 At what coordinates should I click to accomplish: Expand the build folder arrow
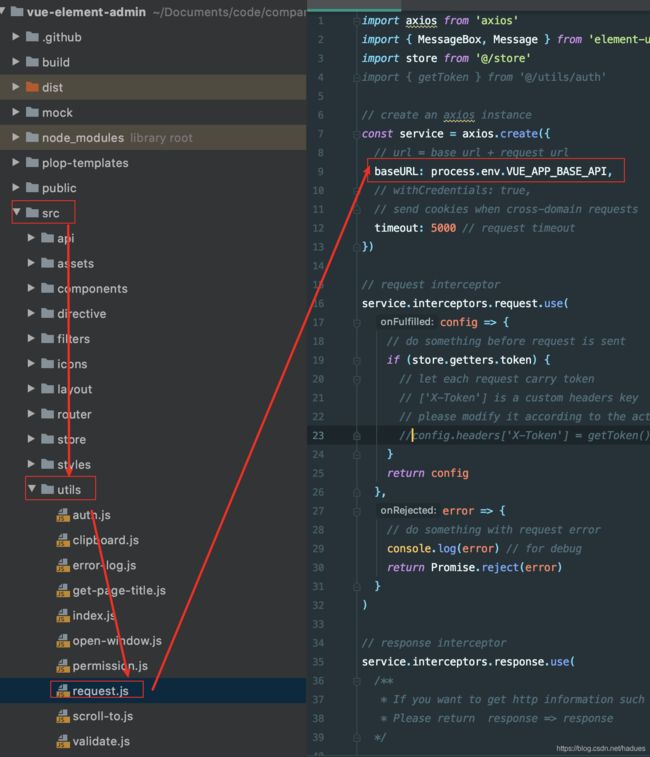pos(15,62)
